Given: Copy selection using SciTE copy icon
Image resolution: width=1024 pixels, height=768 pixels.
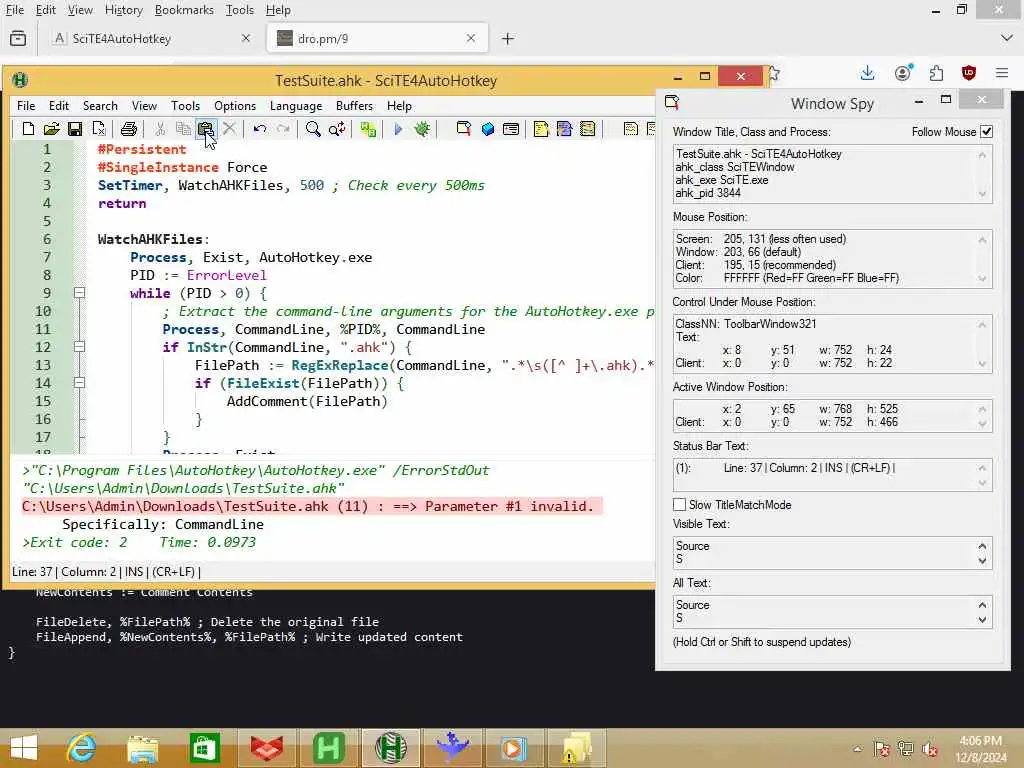Looking at the screenshot, I should [x=184, y=129].
